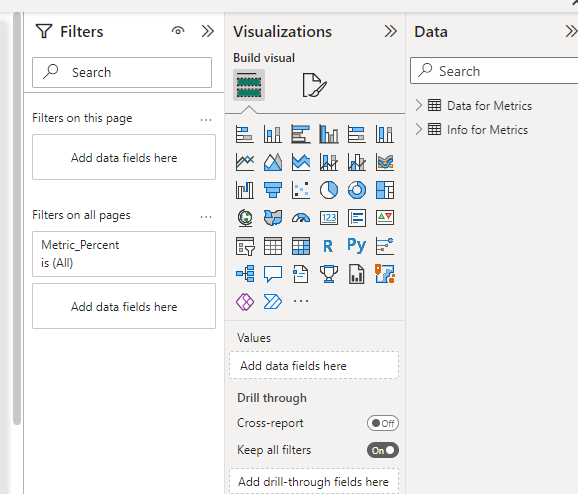Select the 100% stacked column chart visual
This screenshot has height=494, width=578.
click(385, 134)
